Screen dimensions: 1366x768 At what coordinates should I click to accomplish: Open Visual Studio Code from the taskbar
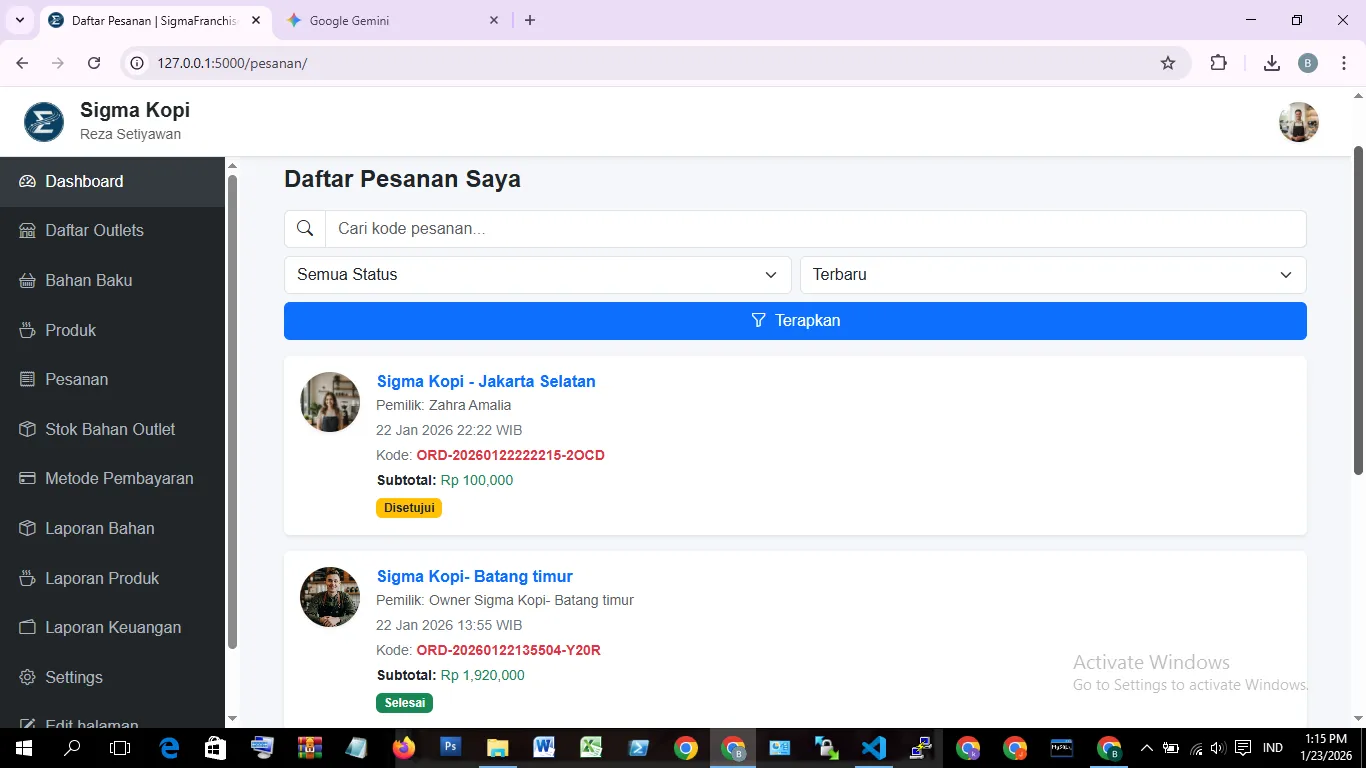pos(874,748)
